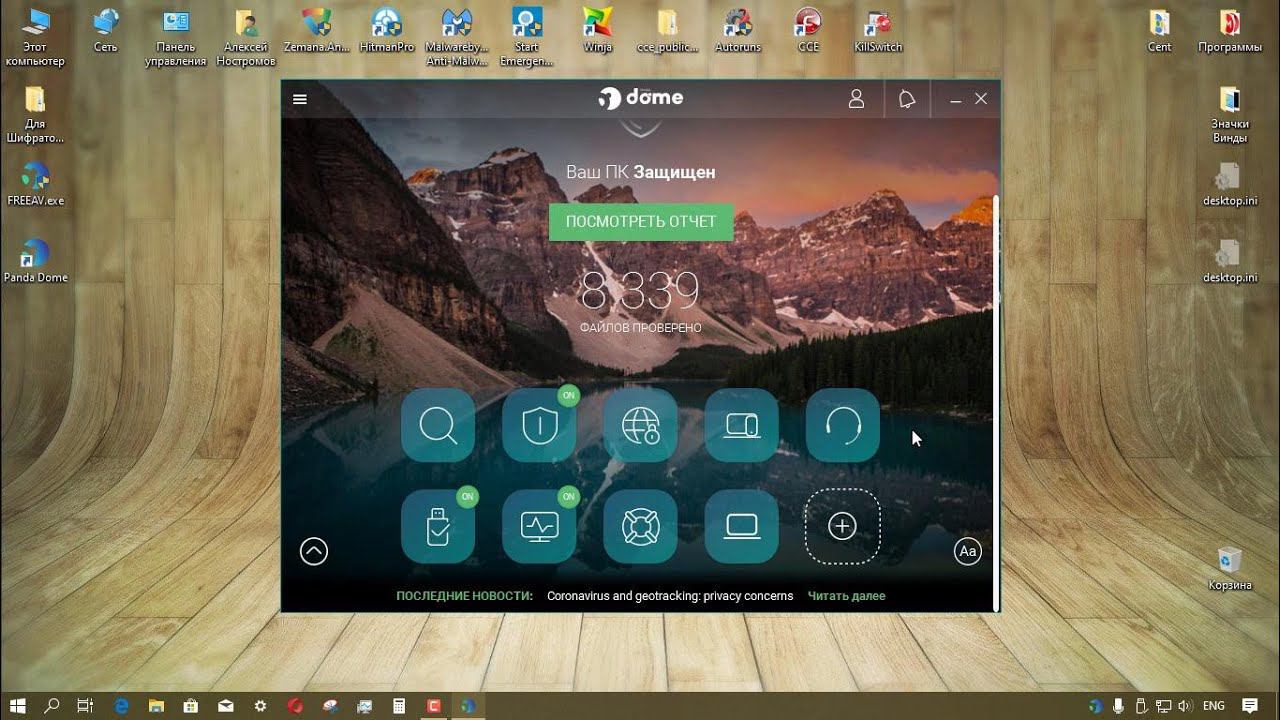Open Settings gear on the taskbar
Screen dimensions: 1280x720
(x=261, y=706)
